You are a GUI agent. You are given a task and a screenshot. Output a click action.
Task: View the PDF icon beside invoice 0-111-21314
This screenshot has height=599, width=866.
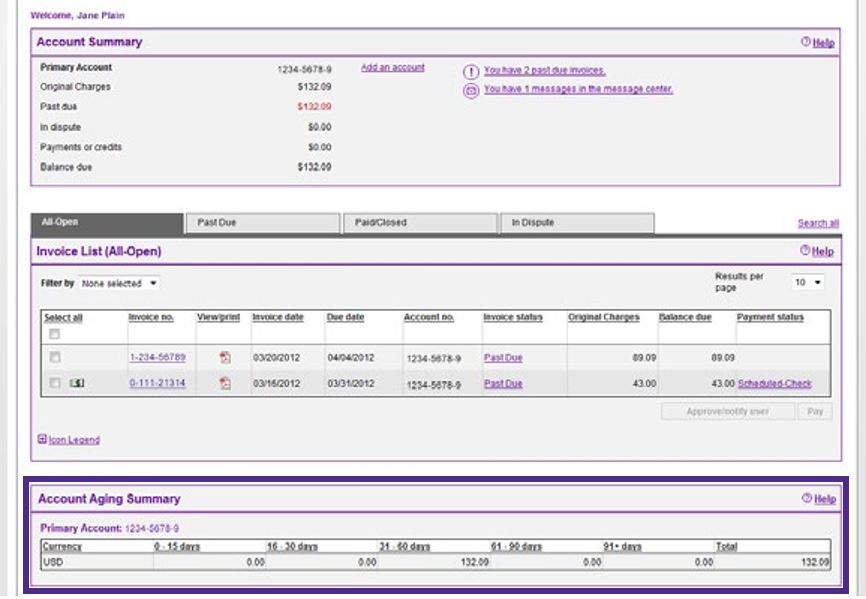[225, 384]
